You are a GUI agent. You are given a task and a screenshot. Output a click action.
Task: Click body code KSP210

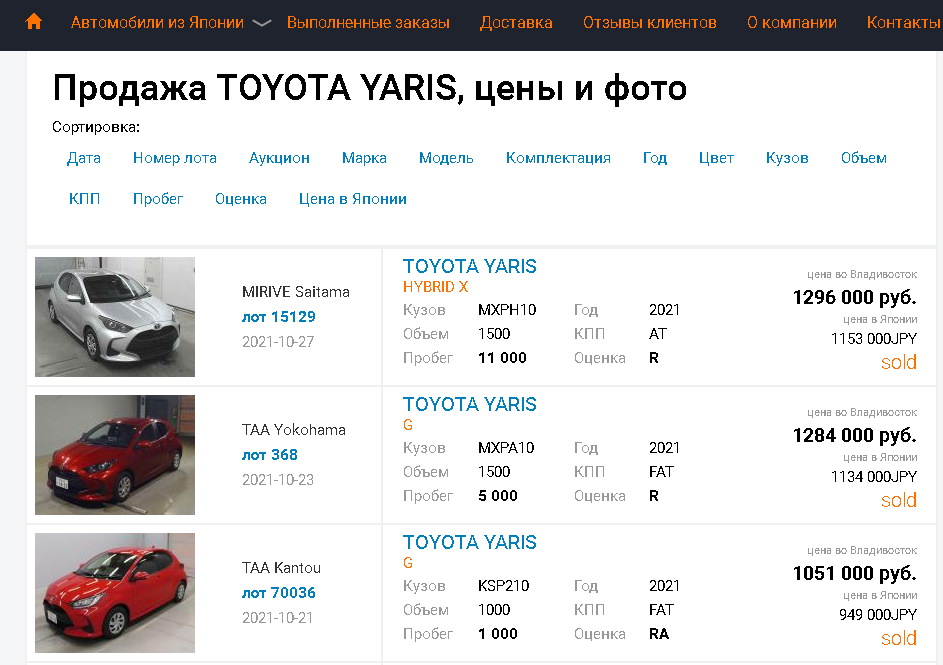pyautogui.click(x=503, y=586)
